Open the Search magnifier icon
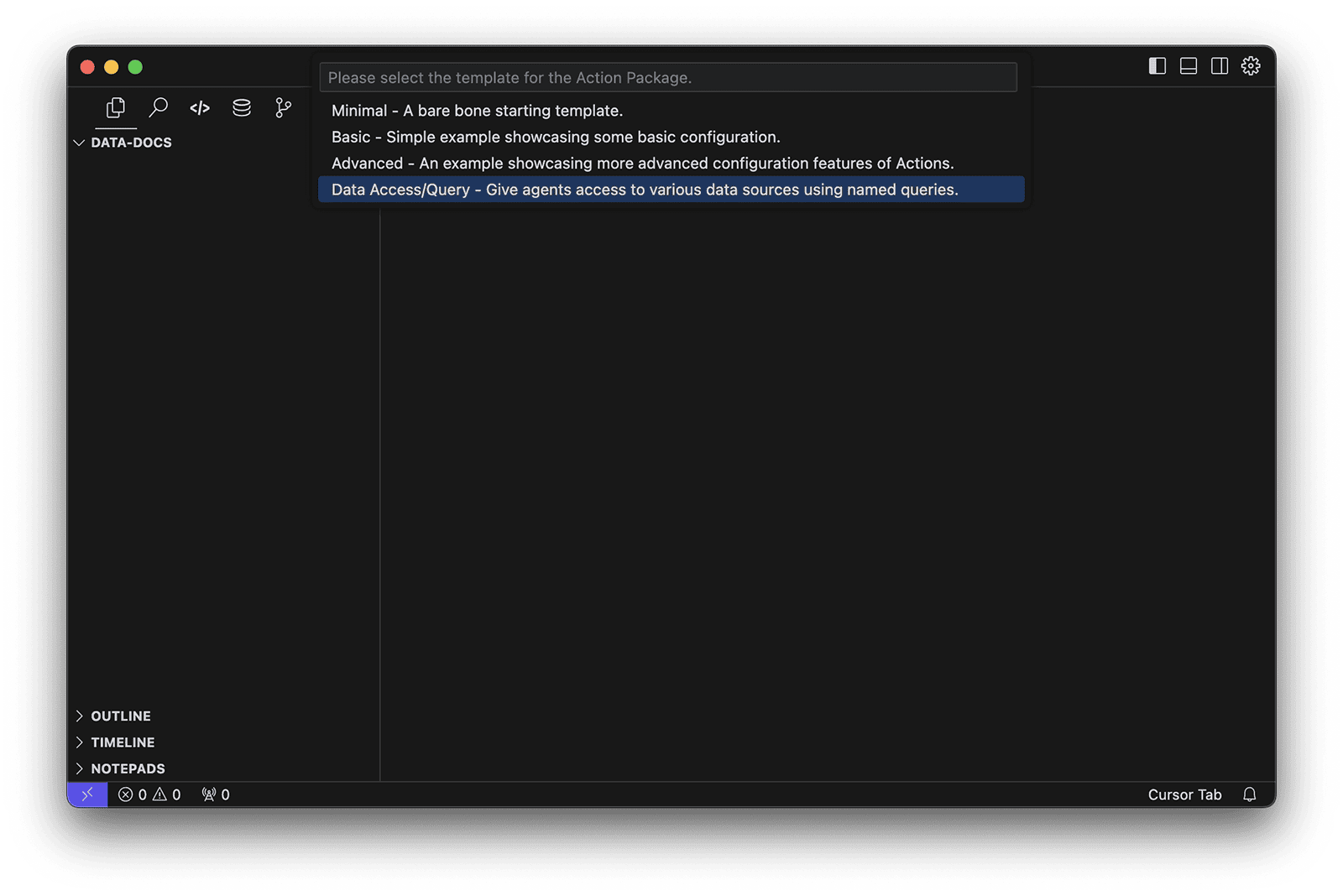Image resolution: width=1343 pixels, height=896 pixels. (x=158, y=108)
